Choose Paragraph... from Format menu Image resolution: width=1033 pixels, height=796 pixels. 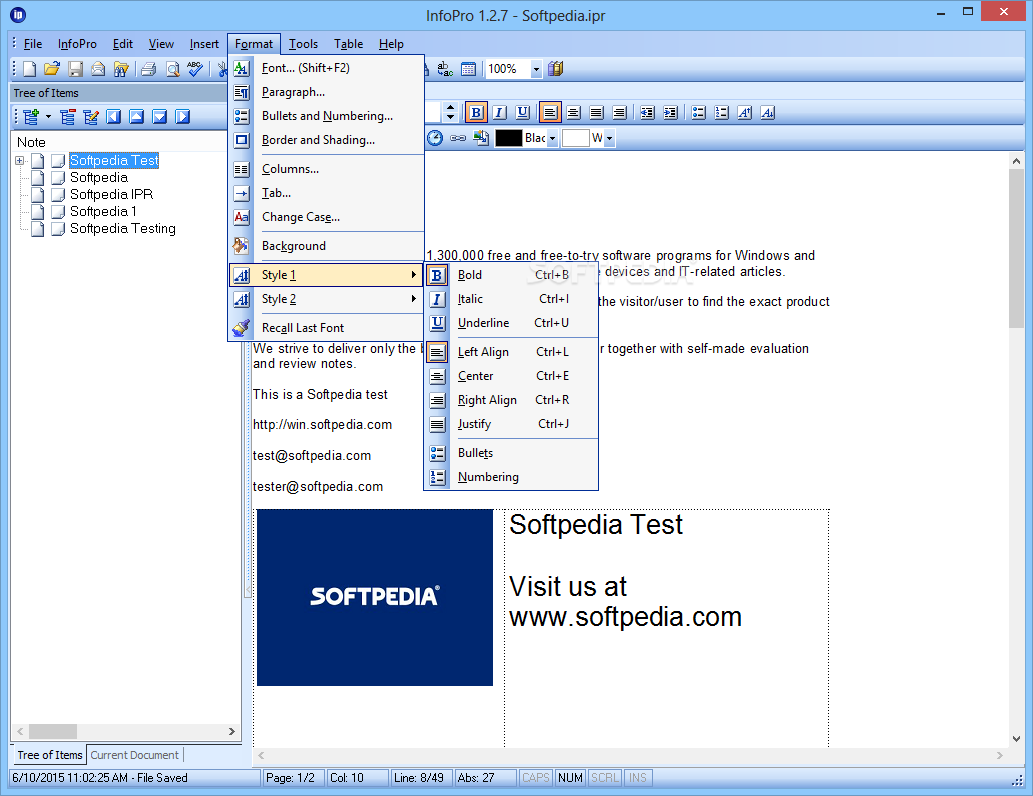click(x=326, y=92)
